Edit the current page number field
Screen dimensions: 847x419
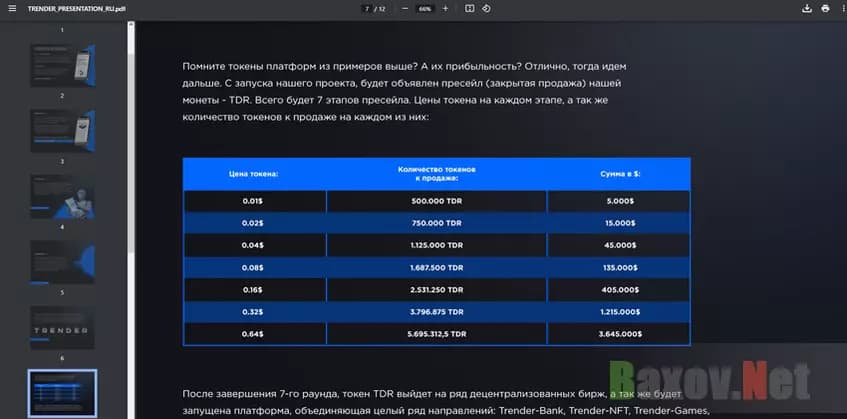click(367, 9)
